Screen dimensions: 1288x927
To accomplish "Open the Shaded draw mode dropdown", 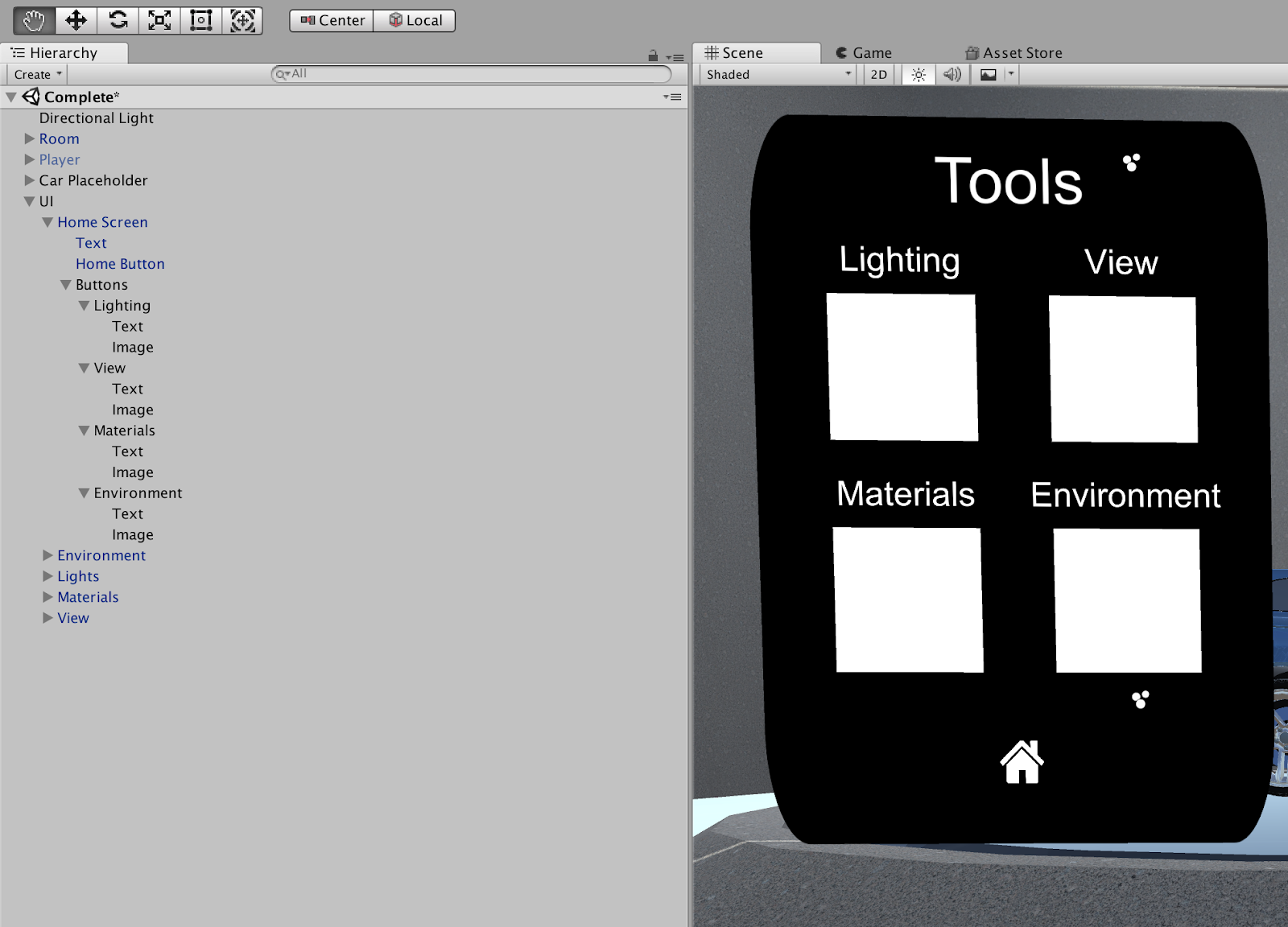I will (x=778, y=75).
